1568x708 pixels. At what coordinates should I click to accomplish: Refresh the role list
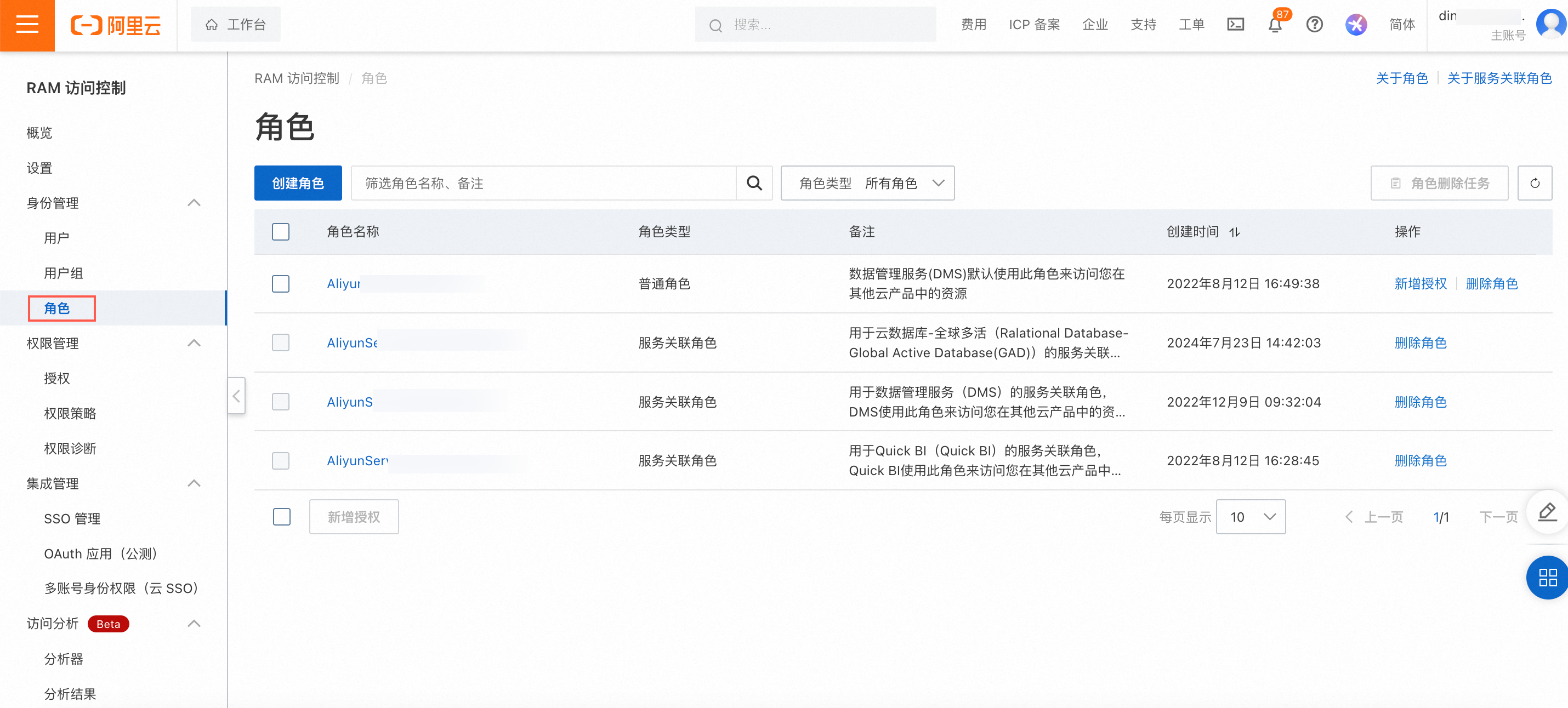tap(1535, 183)
